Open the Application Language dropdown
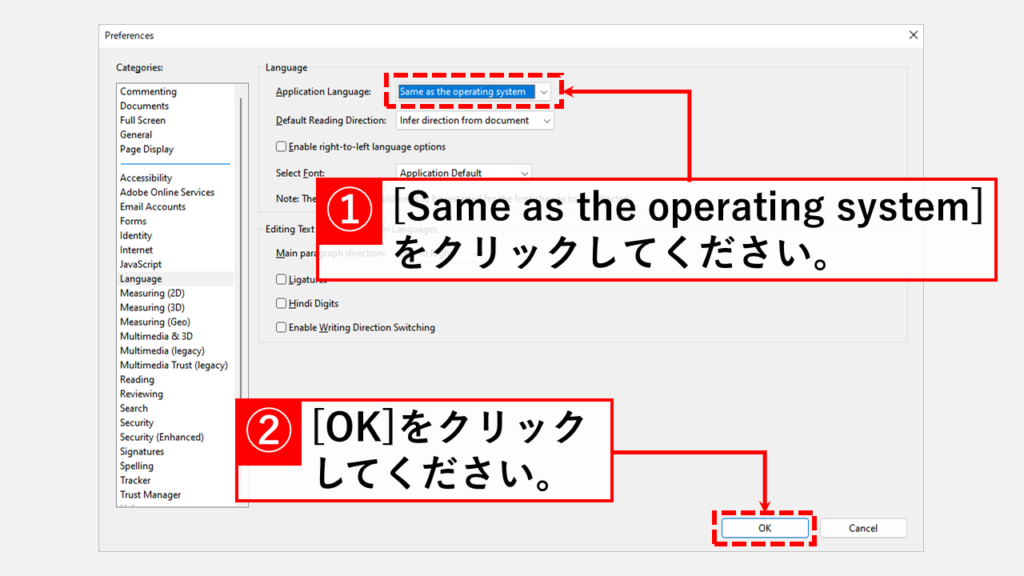1024x576 pixels. (474, 92)
